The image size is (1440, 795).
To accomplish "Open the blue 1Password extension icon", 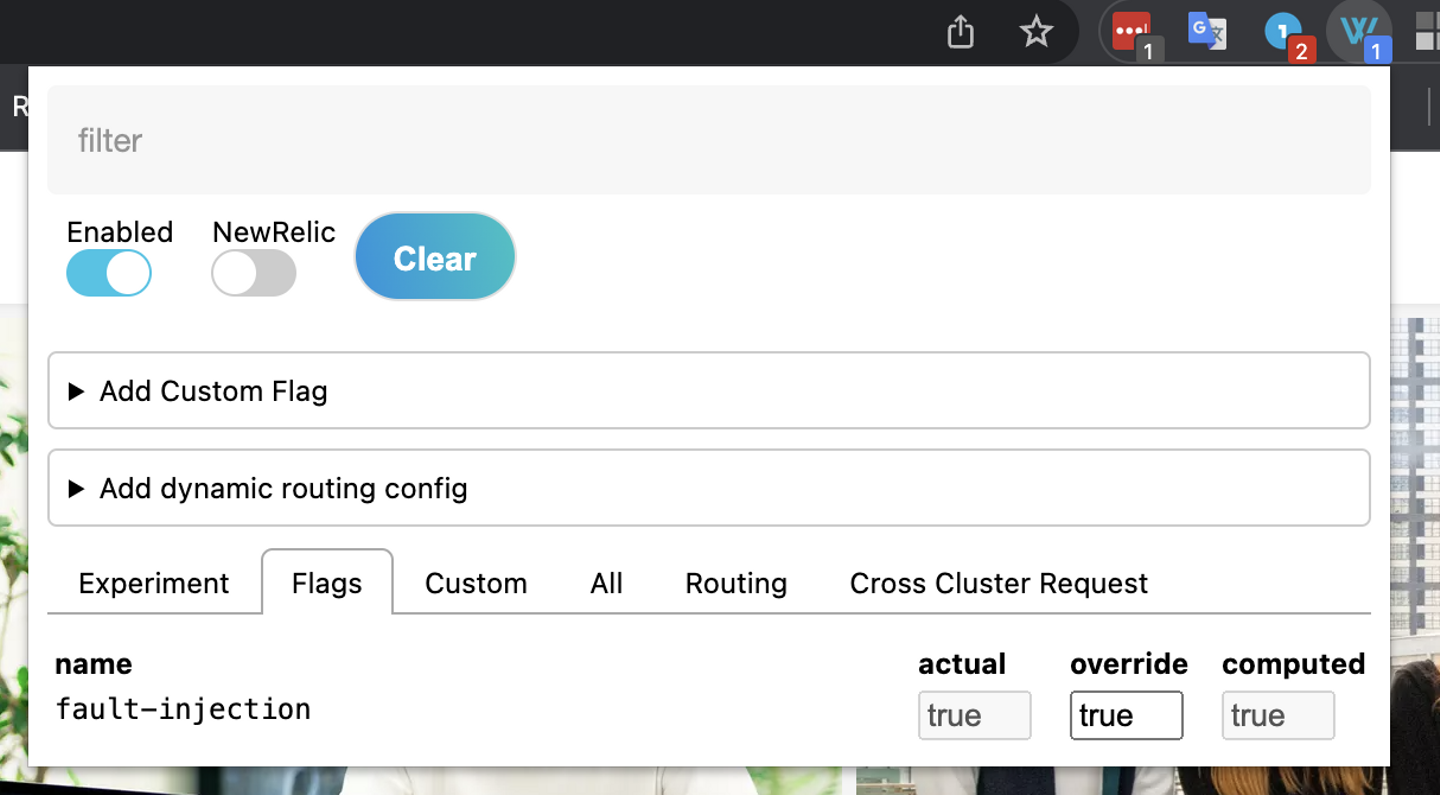I will pos(1283,32).
